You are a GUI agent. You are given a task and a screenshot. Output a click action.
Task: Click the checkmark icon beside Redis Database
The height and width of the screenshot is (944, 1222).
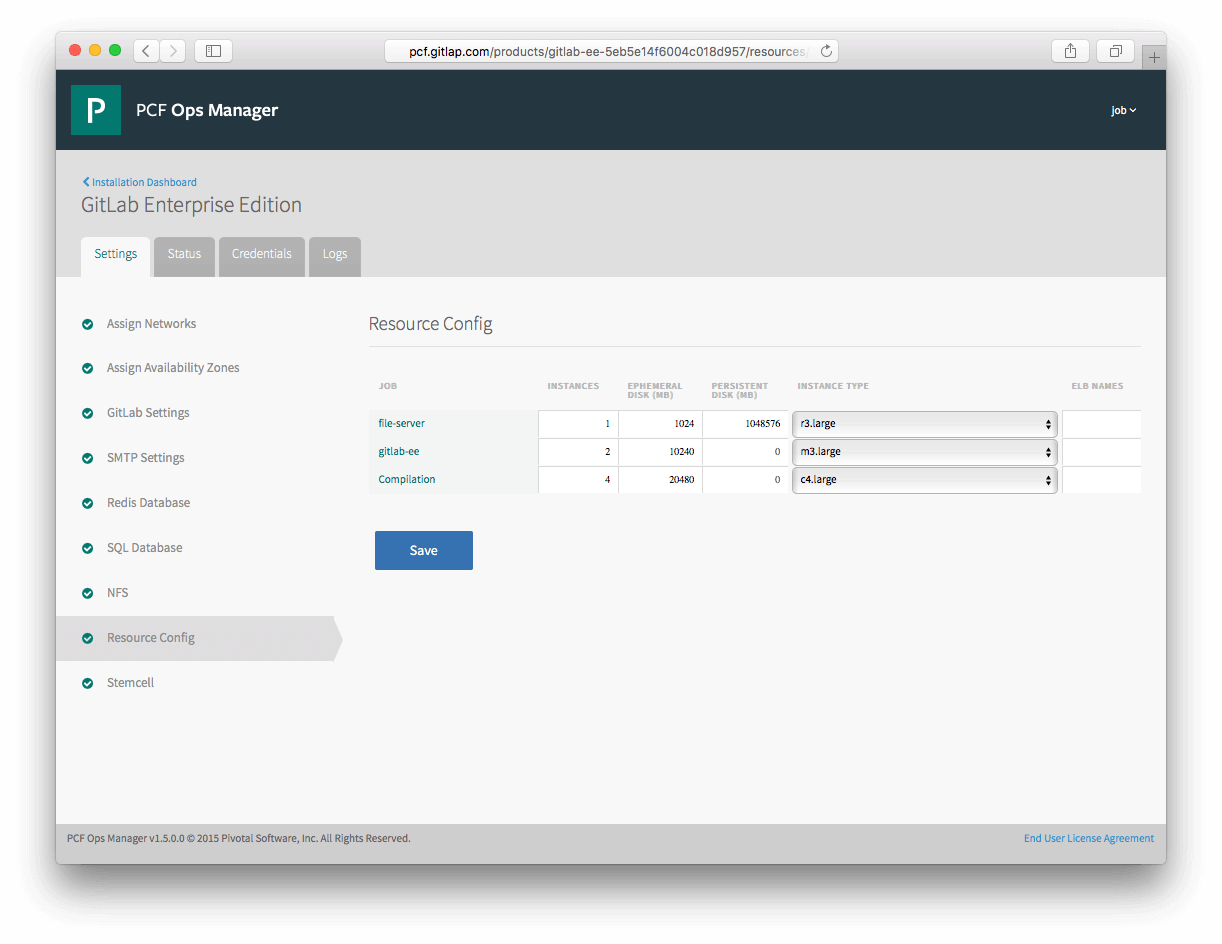[x=88, y=502]
